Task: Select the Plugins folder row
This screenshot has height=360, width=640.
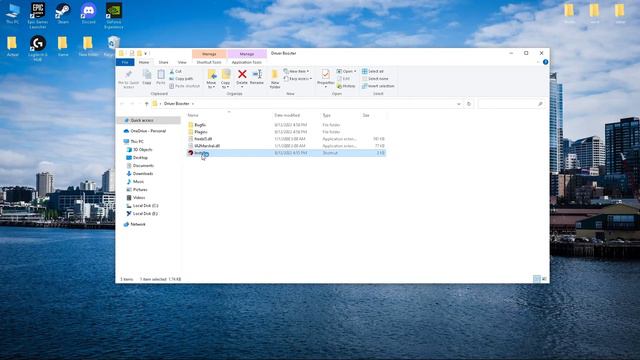Action: [x=286, y=132]
